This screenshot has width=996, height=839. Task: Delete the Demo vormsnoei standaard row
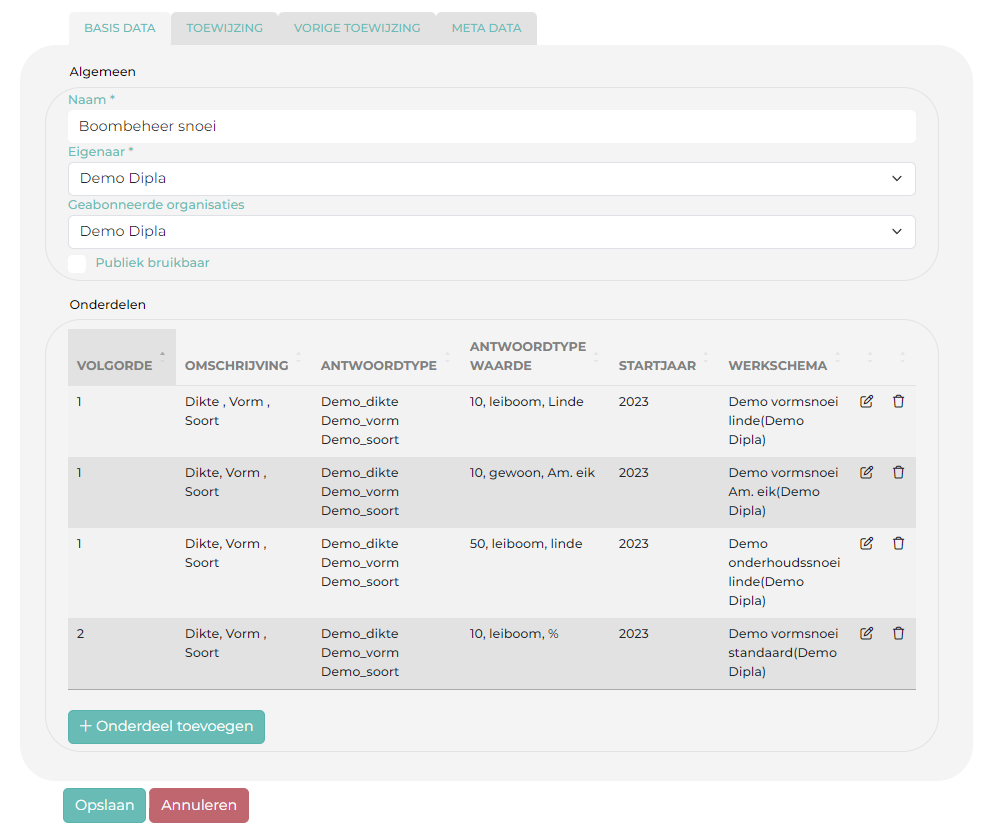click(x=898, y=634)
